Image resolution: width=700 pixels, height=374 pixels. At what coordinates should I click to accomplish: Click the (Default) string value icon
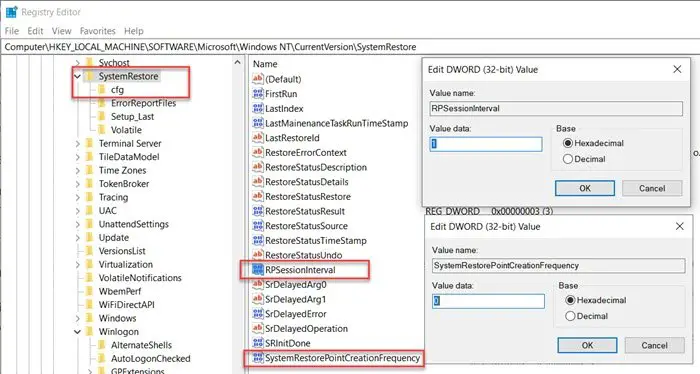(258, 79)
